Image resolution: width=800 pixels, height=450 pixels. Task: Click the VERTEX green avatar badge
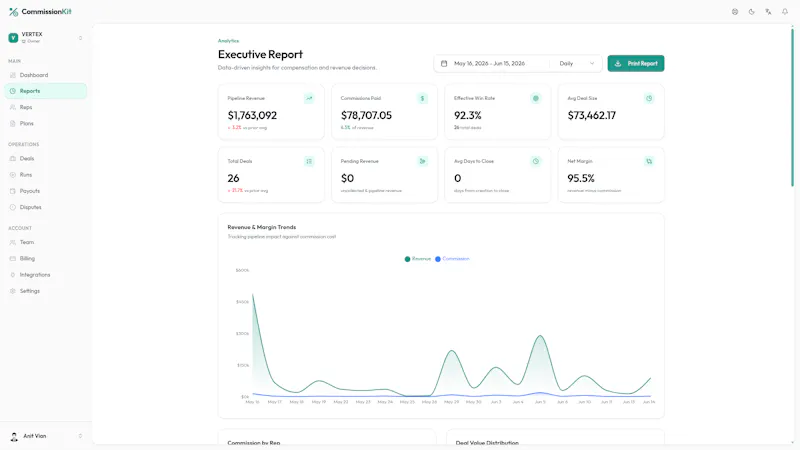[x=13, y=38]
